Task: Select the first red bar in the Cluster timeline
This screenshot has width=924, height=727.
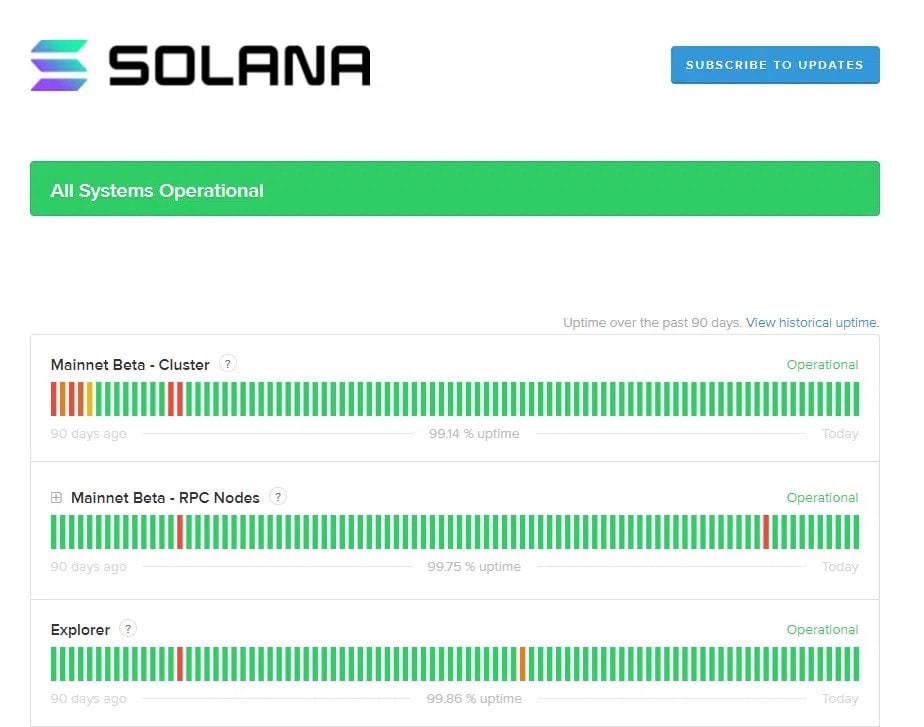Action: click(54, 399)
